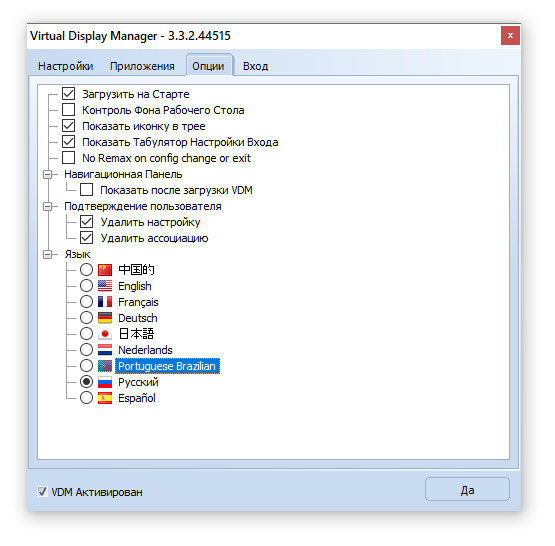
Task: Click the Spanish flag icon
Action: (x=105, y=398)
